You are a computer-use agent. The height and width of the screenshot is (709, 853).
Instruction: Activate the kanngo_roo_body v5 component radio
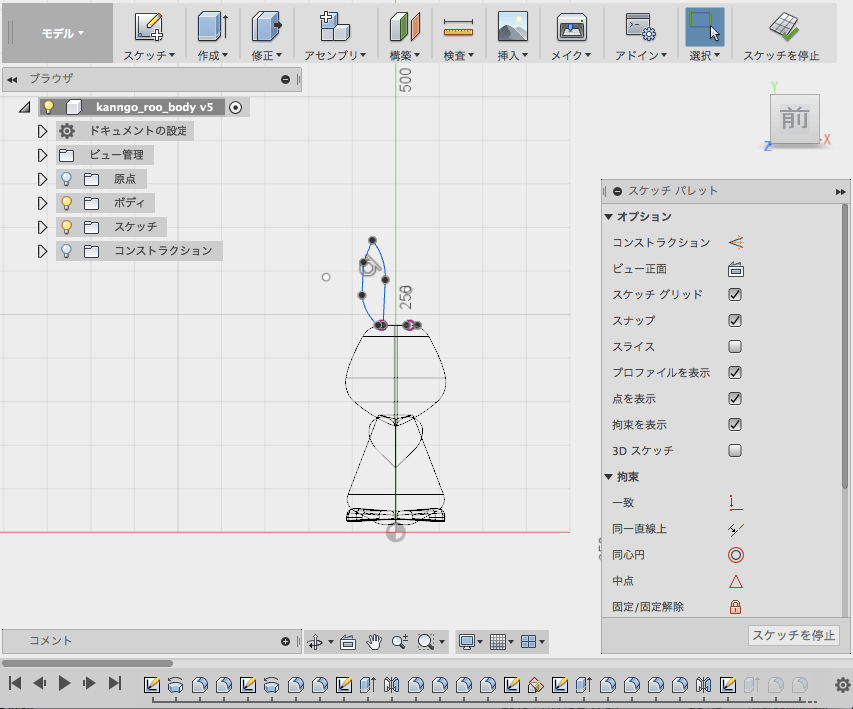coord(235,108)
